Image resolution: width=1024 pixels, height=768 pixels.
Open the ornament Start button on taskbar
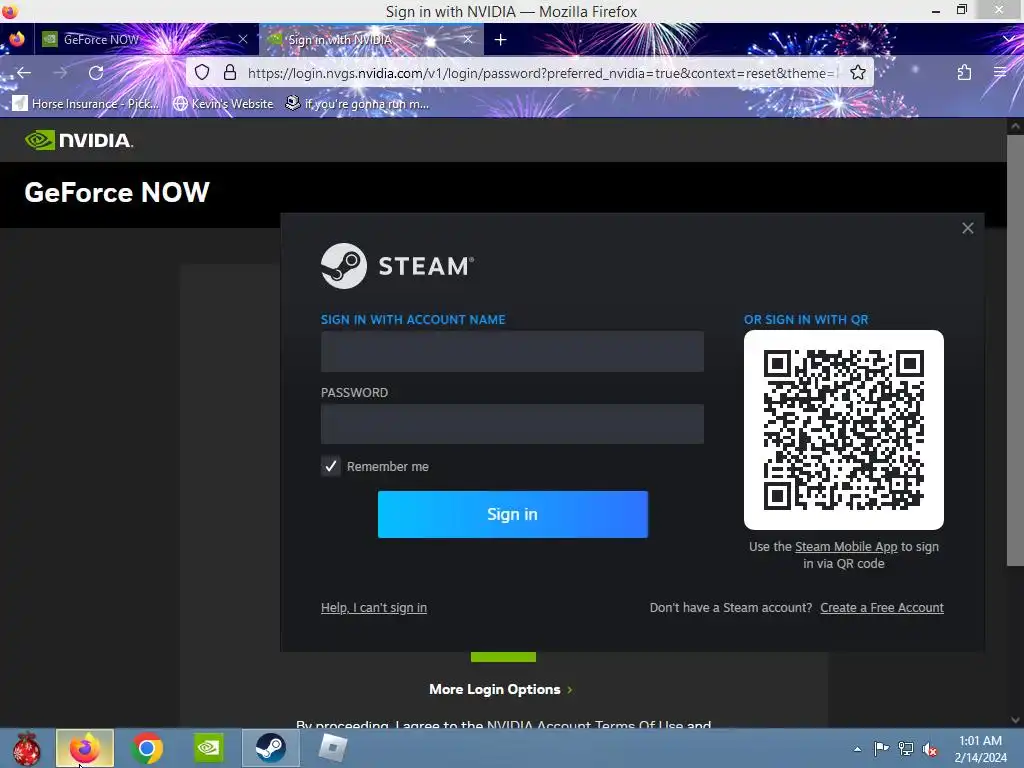coord(27,748)
